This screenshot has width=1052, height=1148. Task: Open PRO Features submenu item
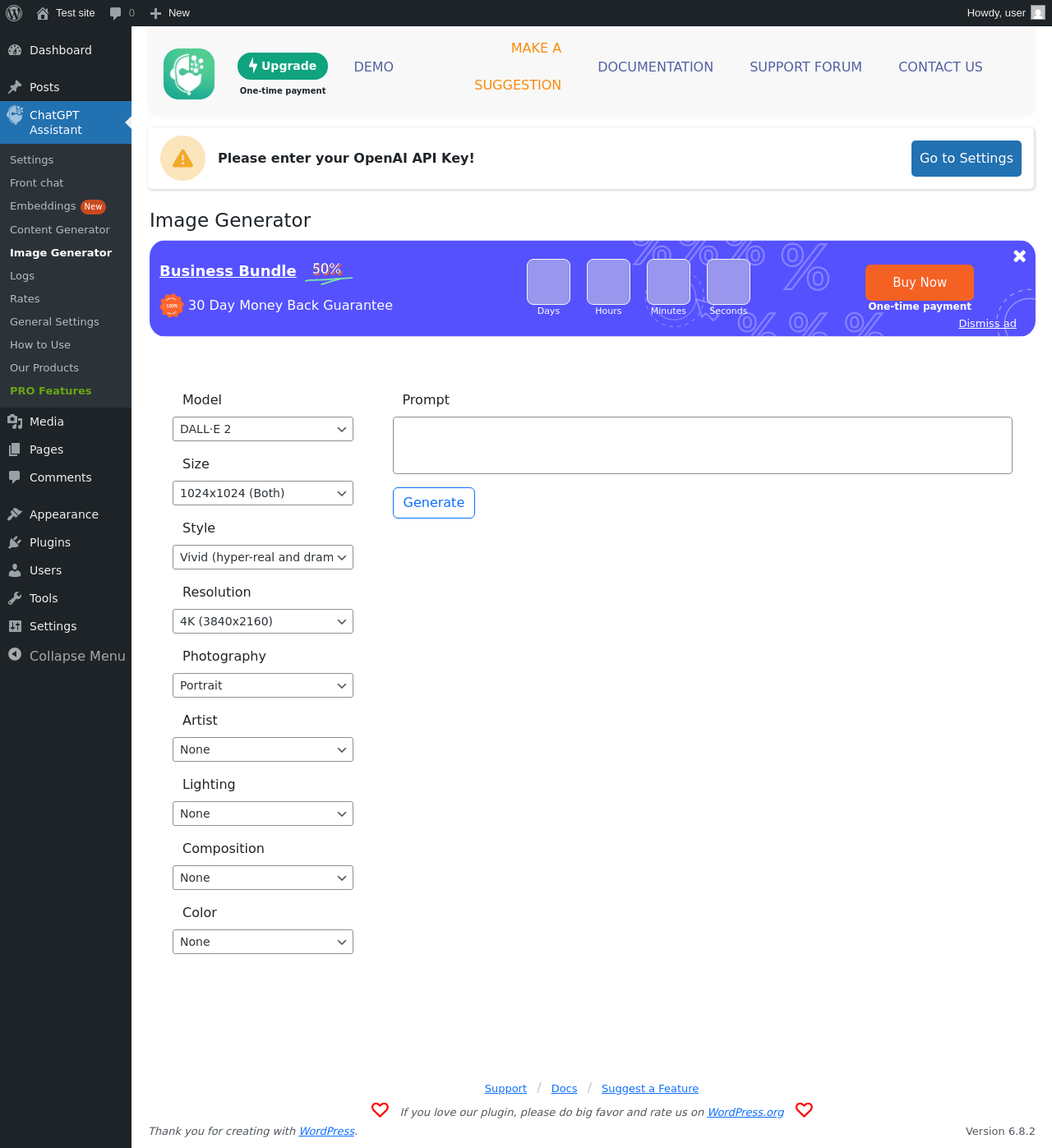[x=66, y=391]
